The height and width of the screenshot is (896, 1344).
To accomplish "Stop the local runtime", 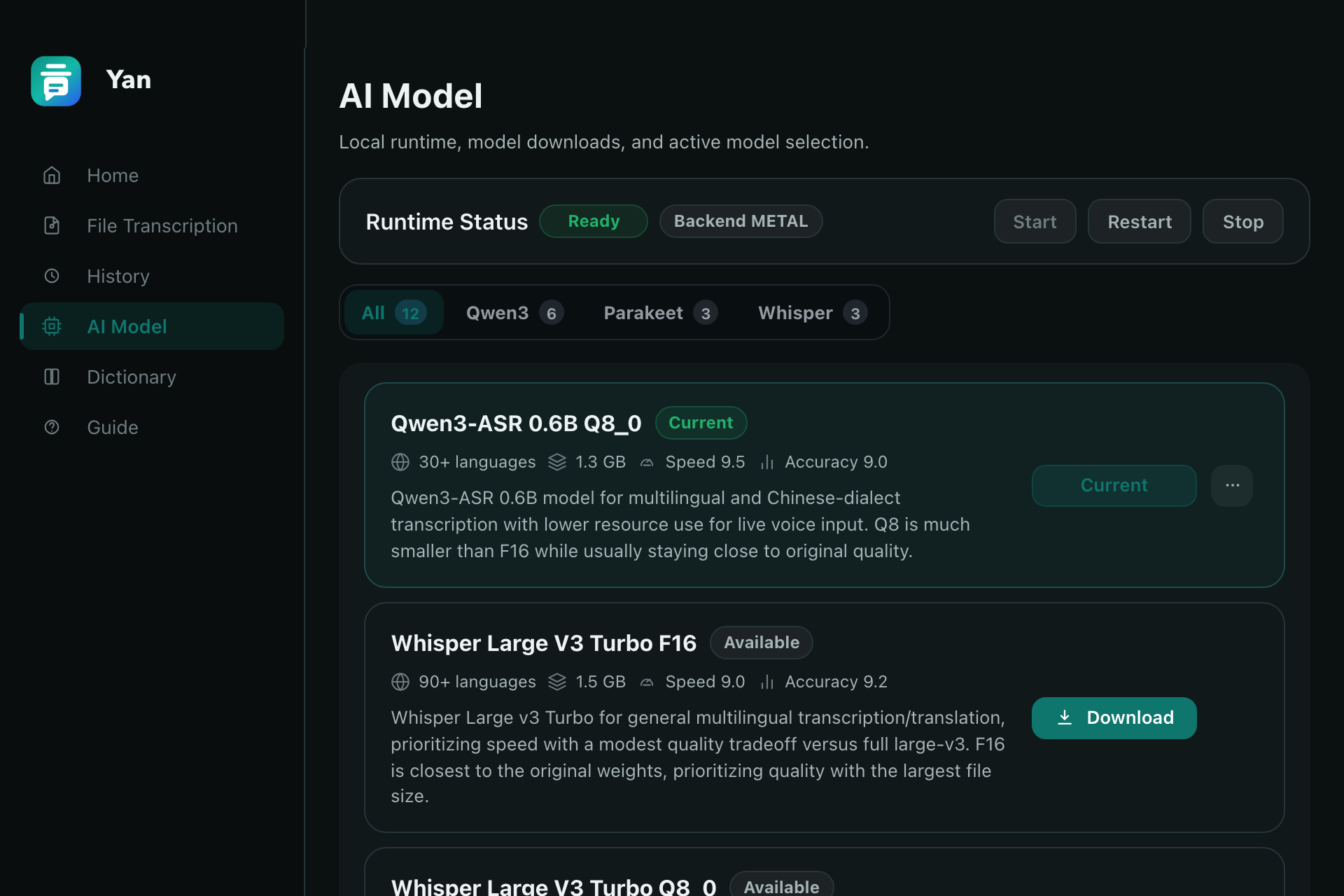I will click(1243, 221).
